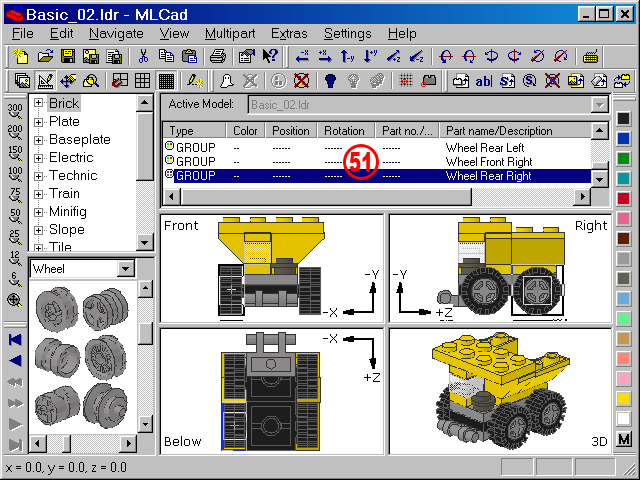640x480 pixels.
Task: Move the part in the +x direction
Action: coord(324,56)
